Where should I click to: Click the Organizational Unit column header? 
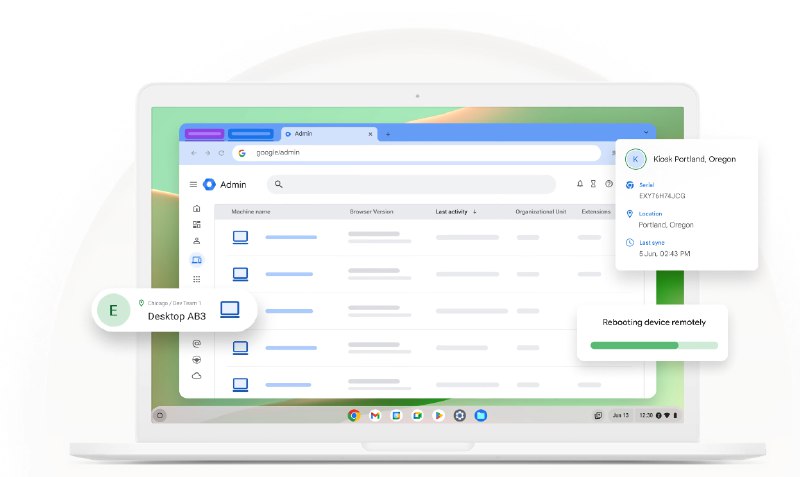[x=541, y=212]
